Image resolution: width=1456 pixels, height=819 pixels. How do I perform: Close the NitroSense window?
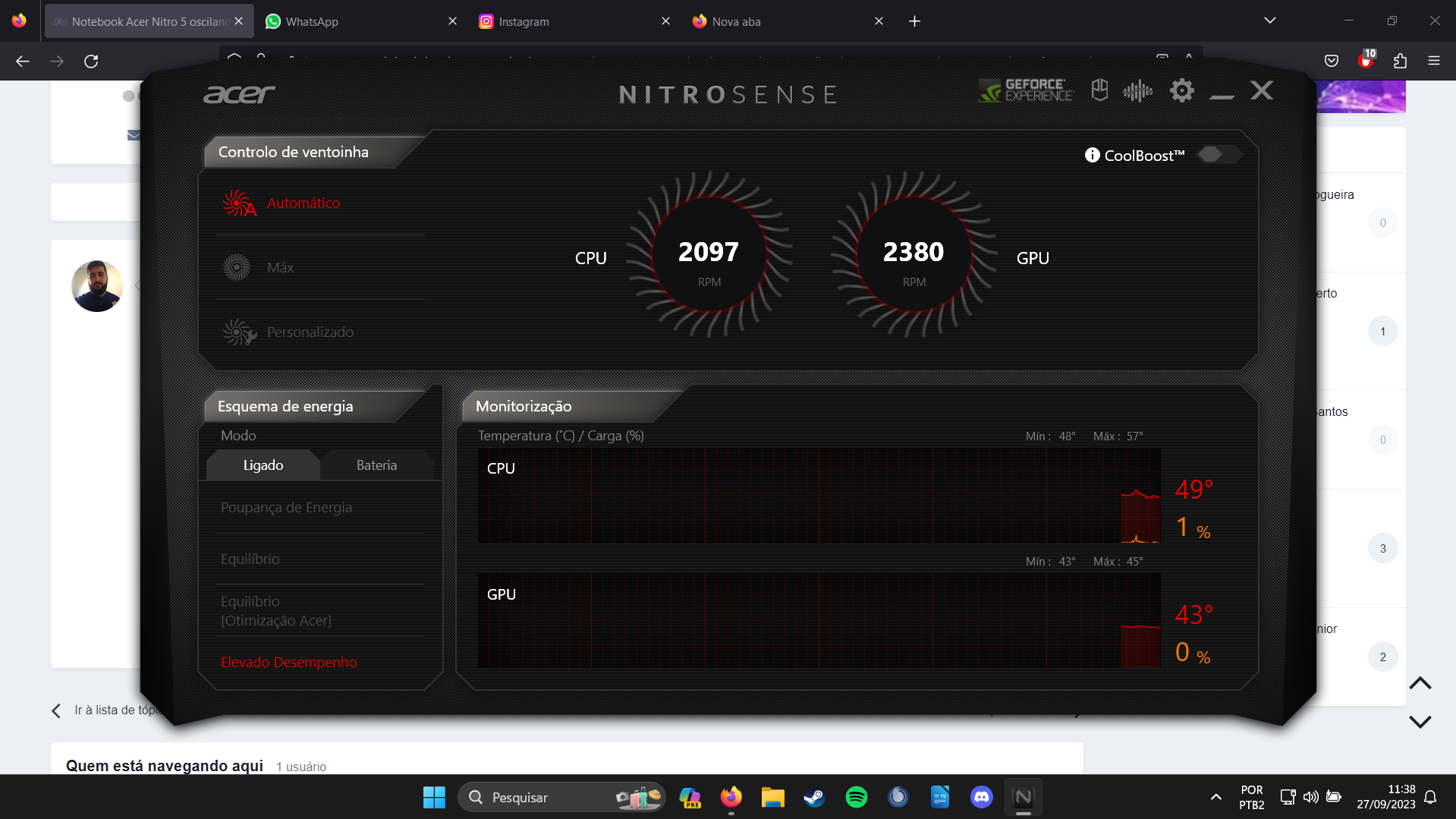click(x=1262, y=90)
